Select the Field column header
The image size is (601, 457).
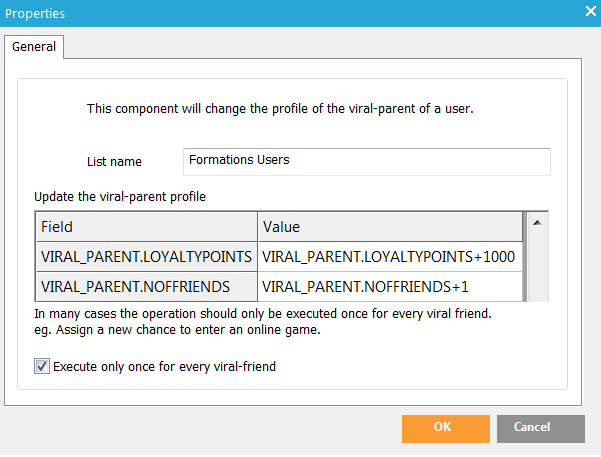tap(146, 227)
